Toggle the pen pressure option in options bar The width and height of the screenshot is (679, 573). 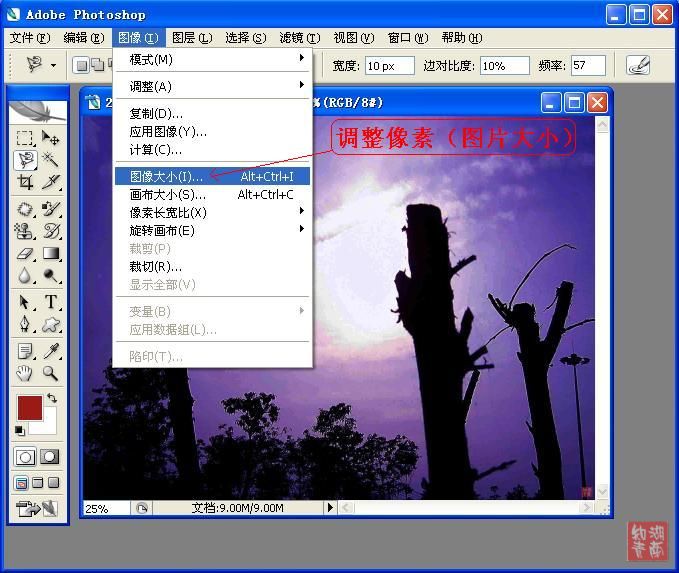(x=637, y=65)
